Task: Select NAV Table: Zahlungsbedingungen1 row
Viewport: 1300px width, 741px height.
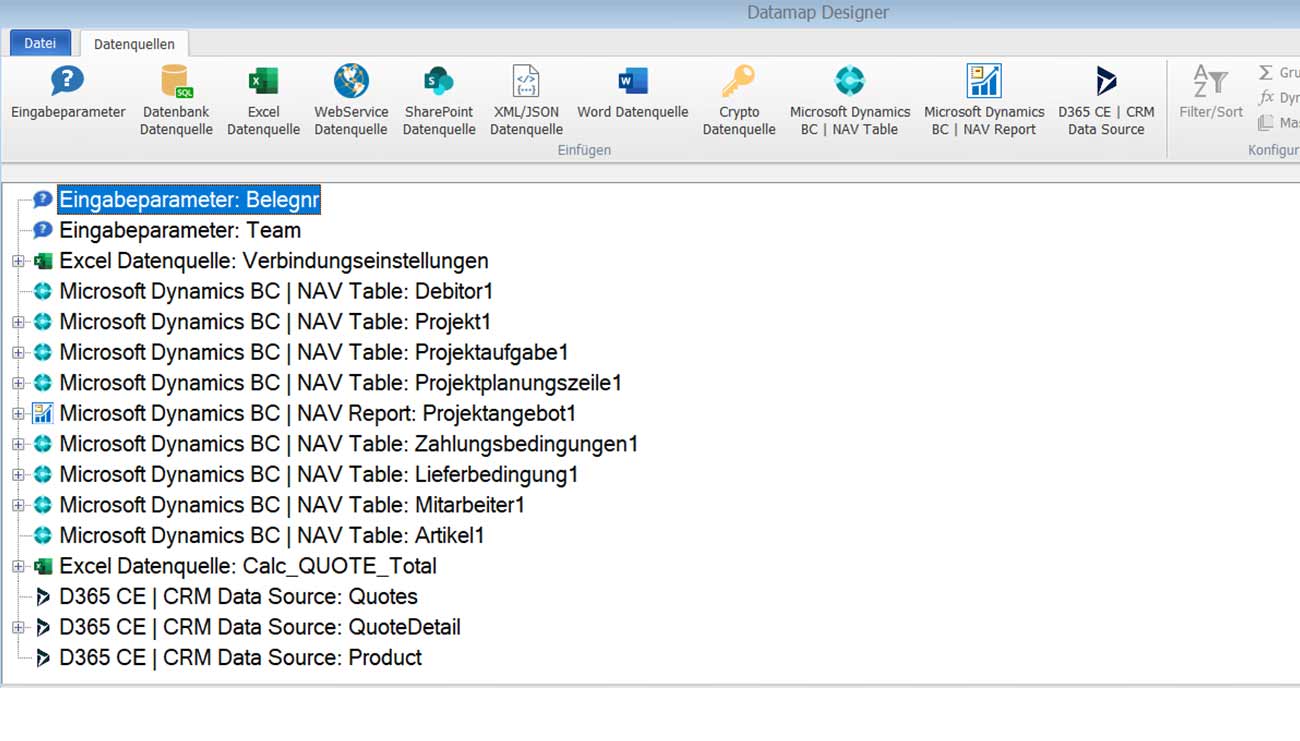Action: (349, 444)
